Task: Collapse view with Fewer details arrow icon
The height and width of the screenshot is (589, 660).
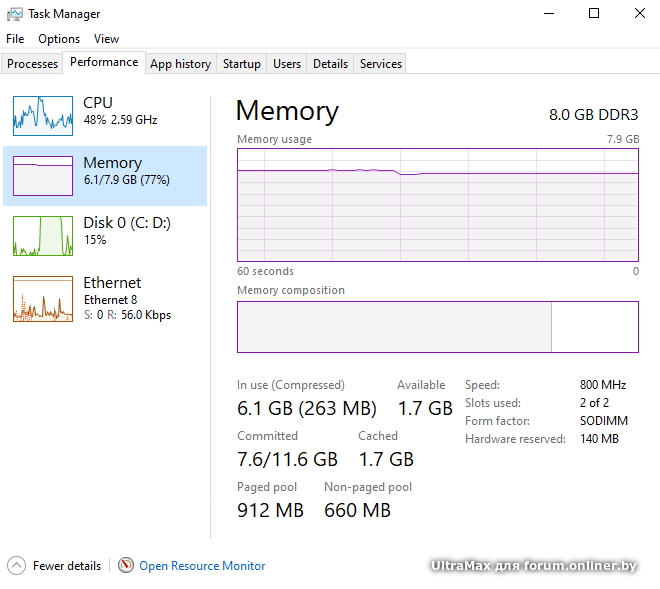Action: pos(16,565)
